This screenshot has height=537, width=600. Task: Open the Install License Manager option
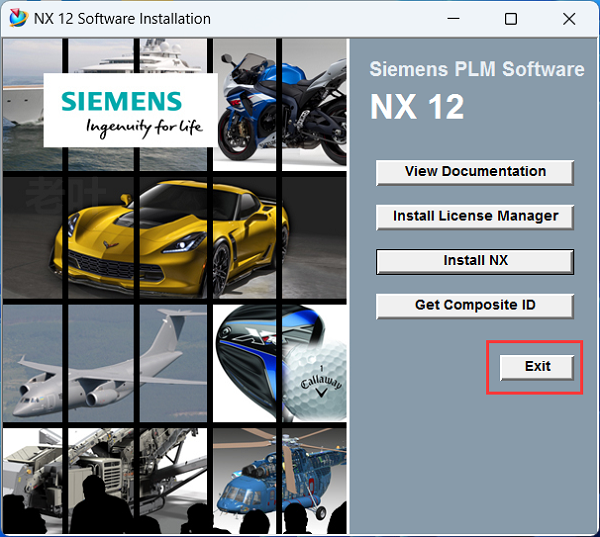475,216
